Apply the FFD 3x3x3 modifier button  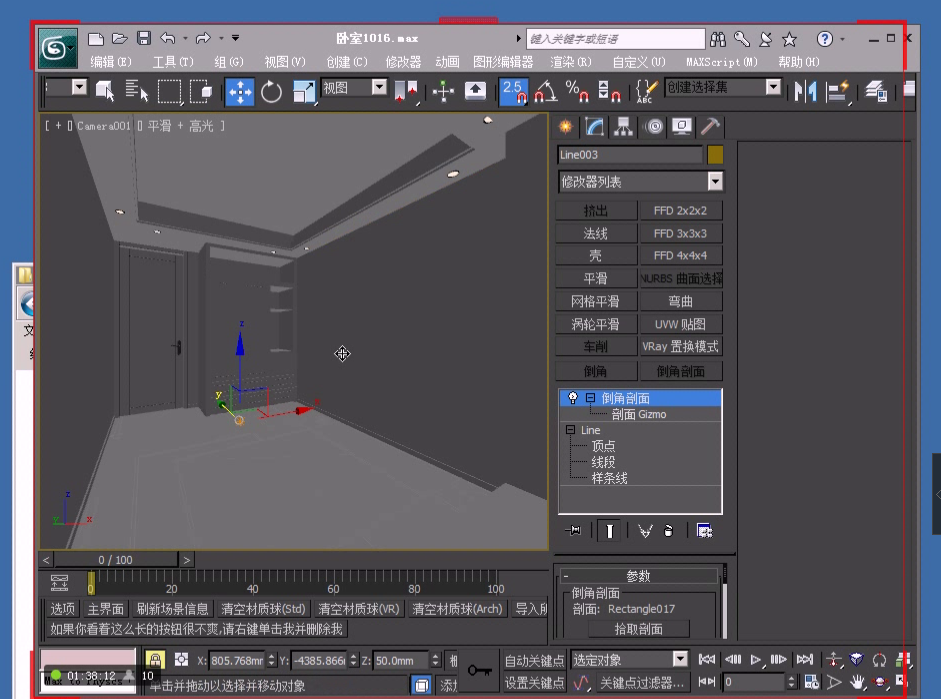coord(681,233)
